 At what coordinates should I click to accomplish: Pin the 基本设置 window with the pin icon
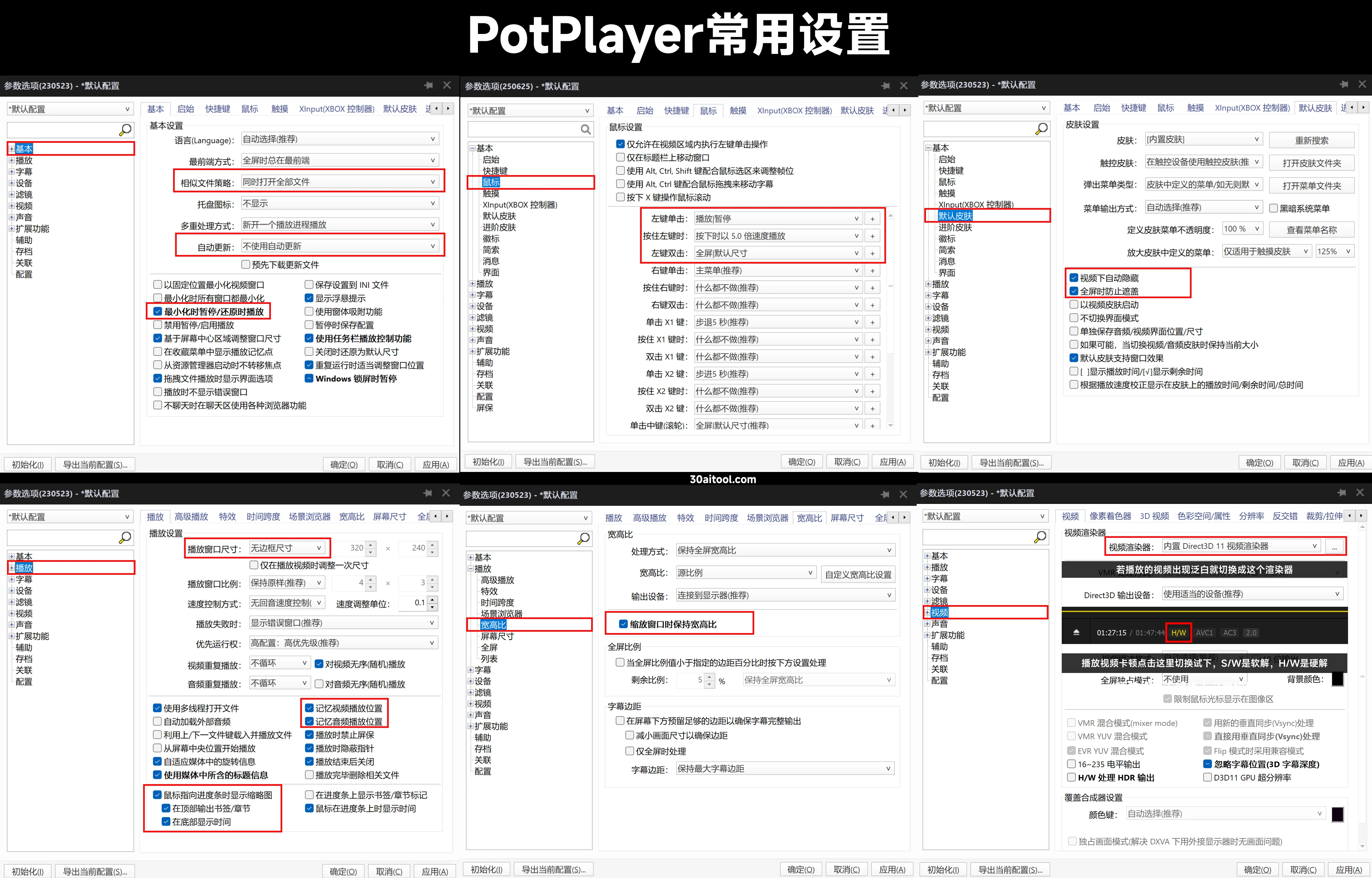pos(428,85)
